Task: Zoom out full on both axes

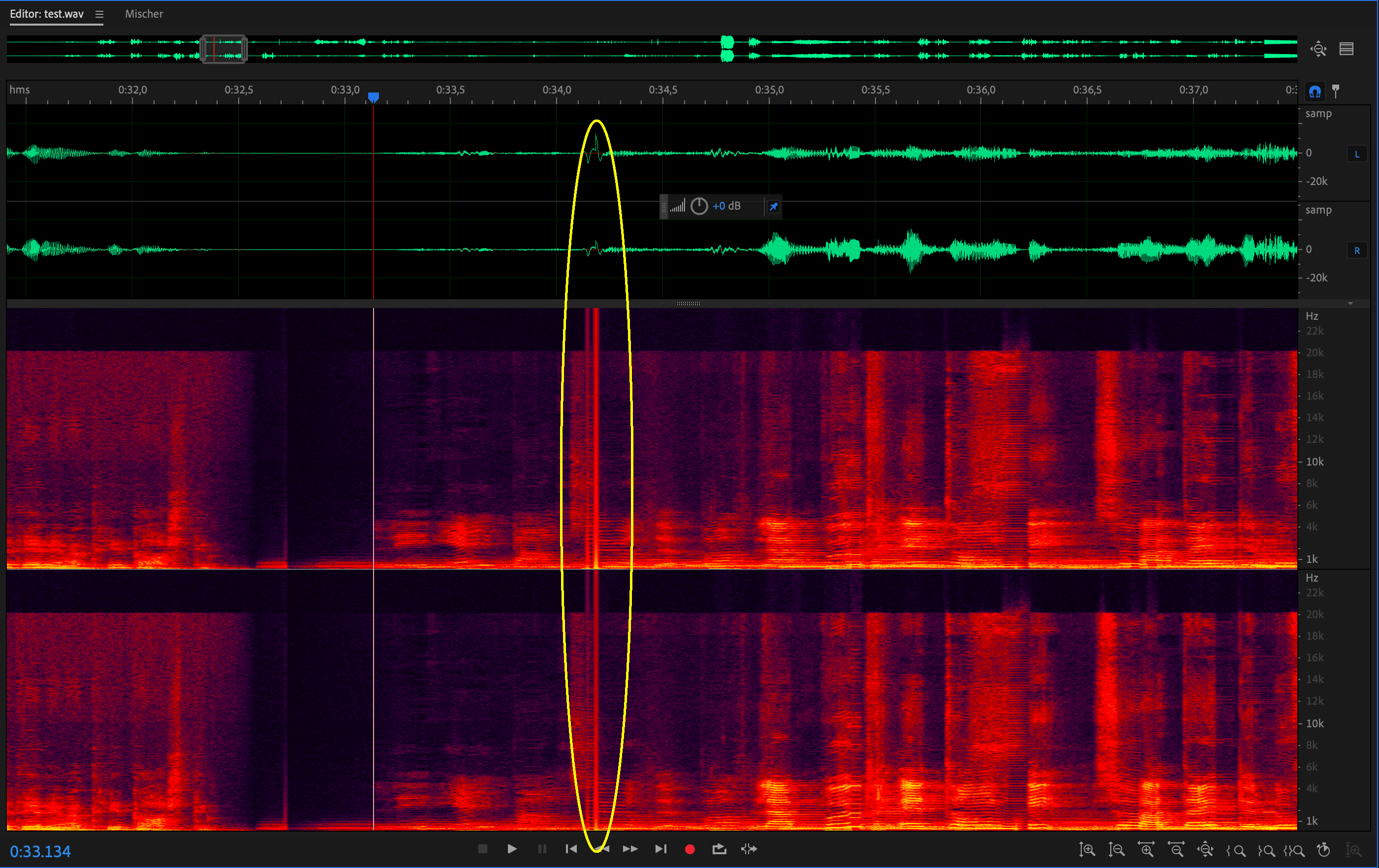Action: (1205, 850)
